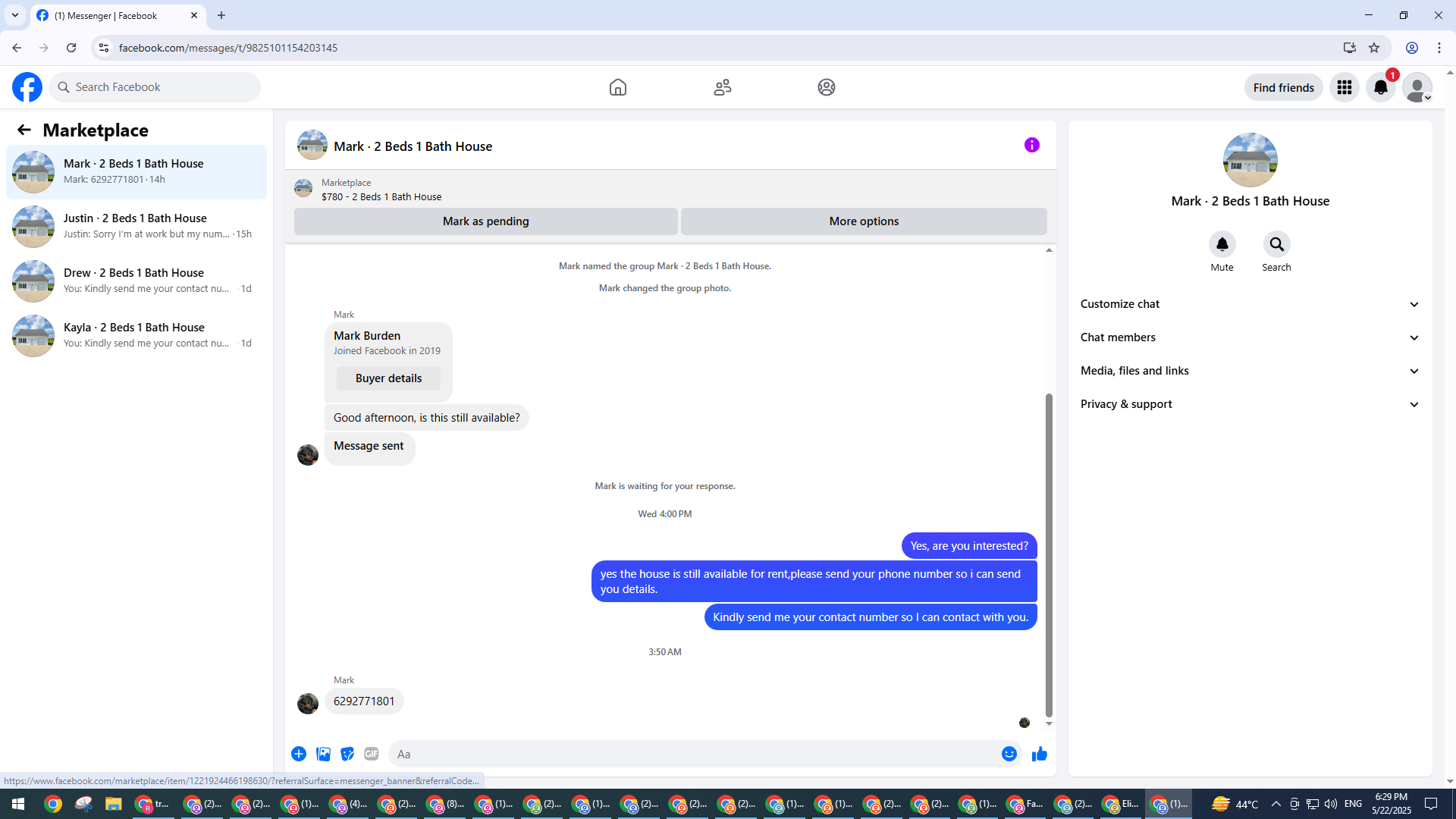The width and height of the screenshot is (1456, 819).
Task: View site information icon in address bar
Action: point(104,48)
